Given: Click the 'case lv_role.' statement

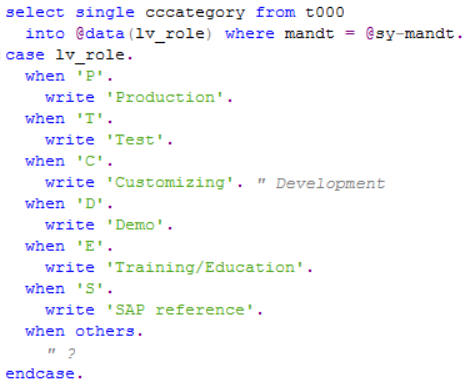Looking at the screenshot, I should (69, 55).
